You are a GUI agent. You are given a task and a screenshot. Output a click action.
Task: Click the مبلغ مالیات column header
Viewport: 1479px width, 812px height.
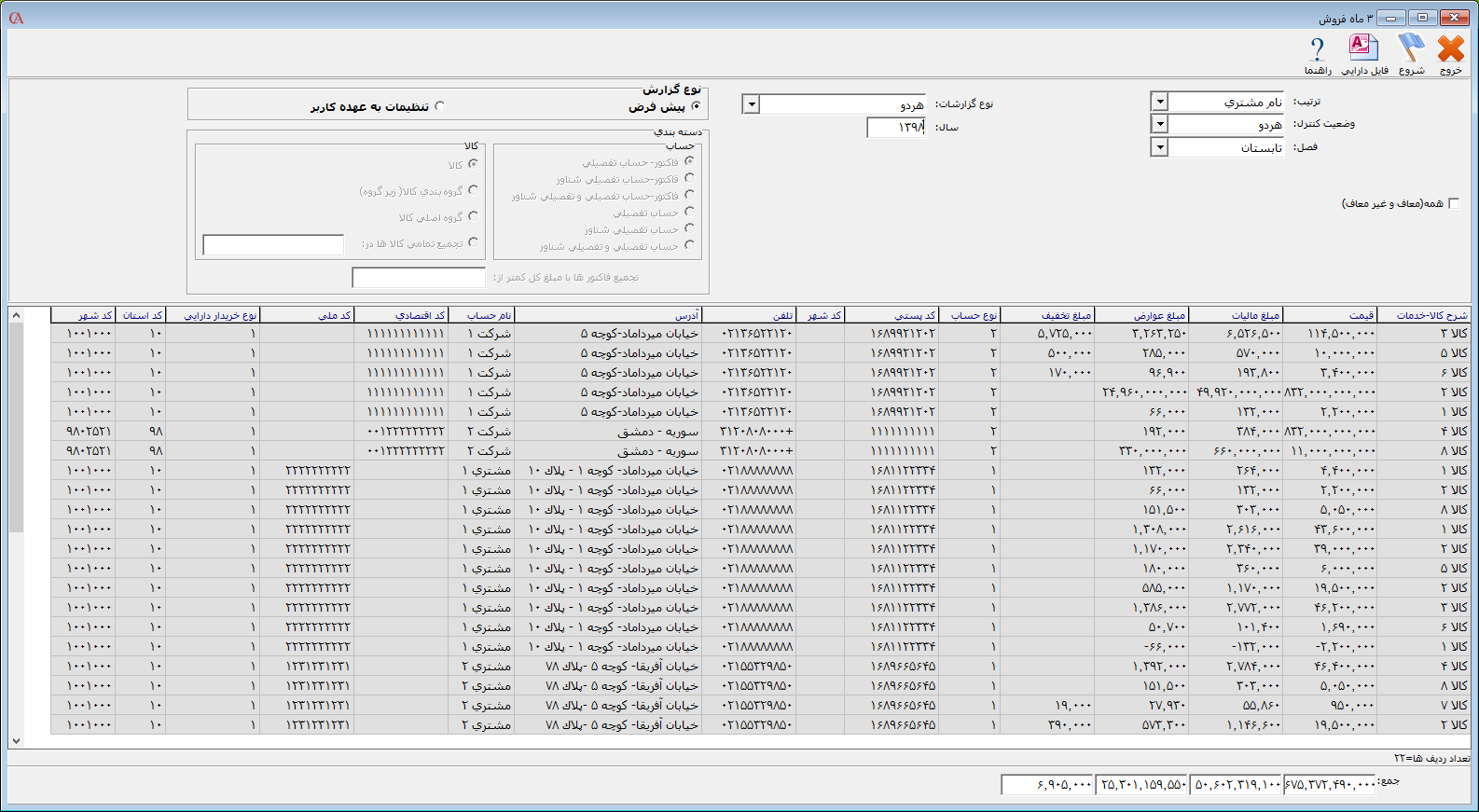point(1236,315)
